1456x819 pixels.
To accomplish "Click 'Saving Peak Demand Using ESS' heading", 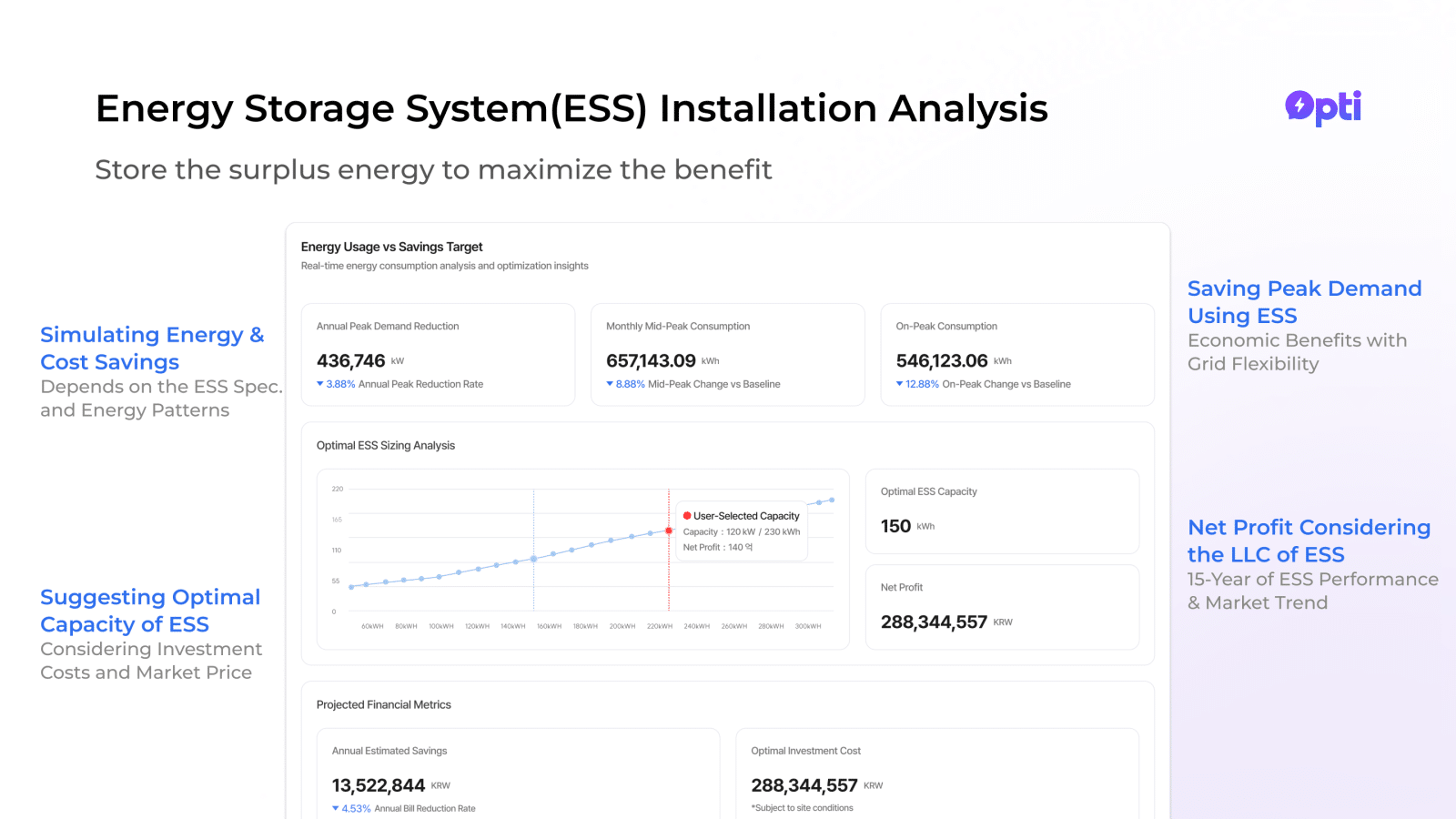I will pos(1304,302).
